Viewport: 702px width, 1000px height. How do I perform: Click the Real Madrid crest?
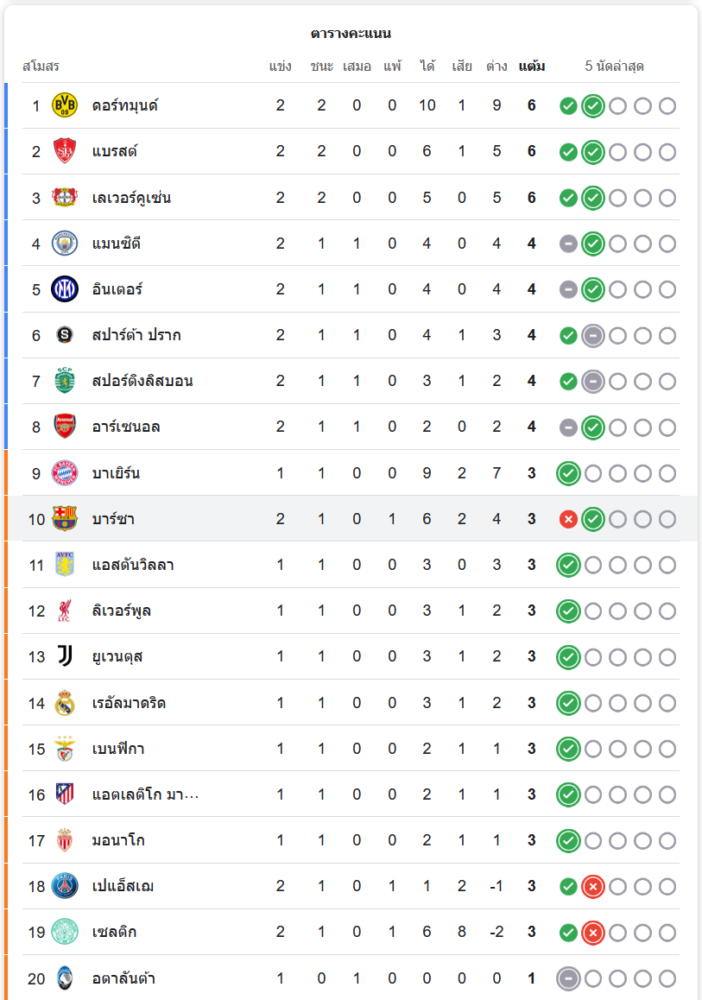[65, 703]
